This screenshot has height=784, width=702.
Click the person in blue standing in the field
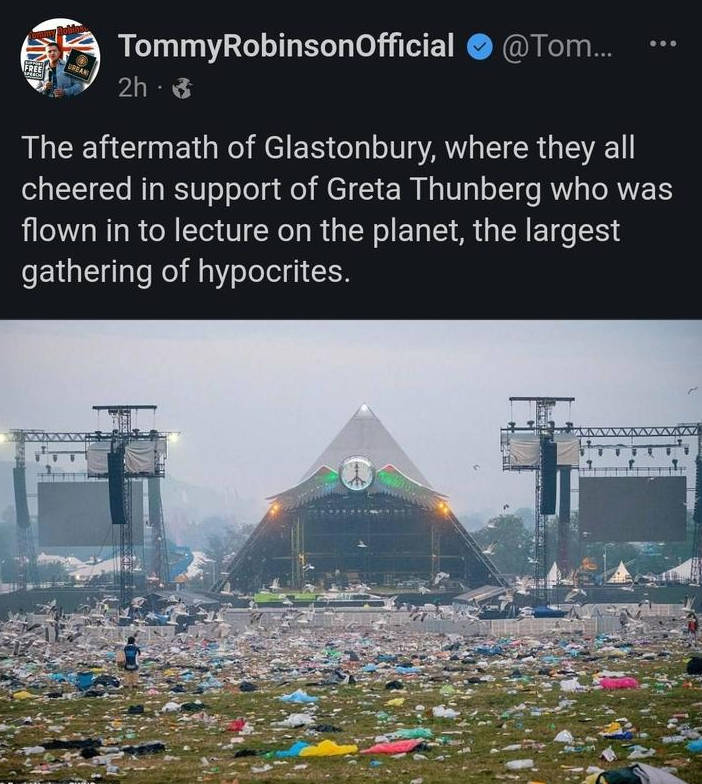tap(131, 655)
